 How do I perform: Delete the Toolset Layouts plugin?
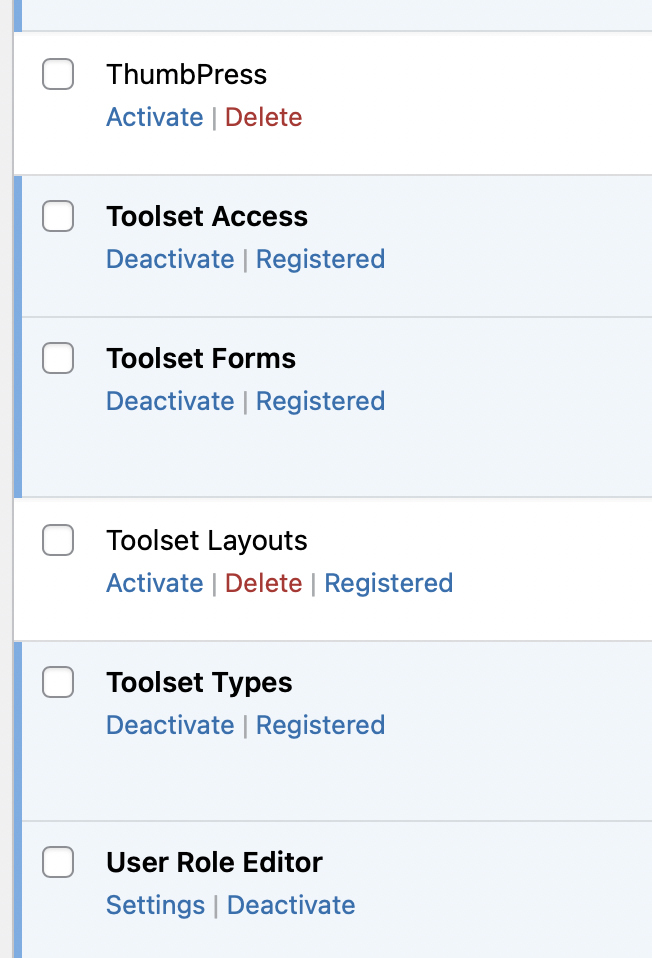[x=263, y=583]
